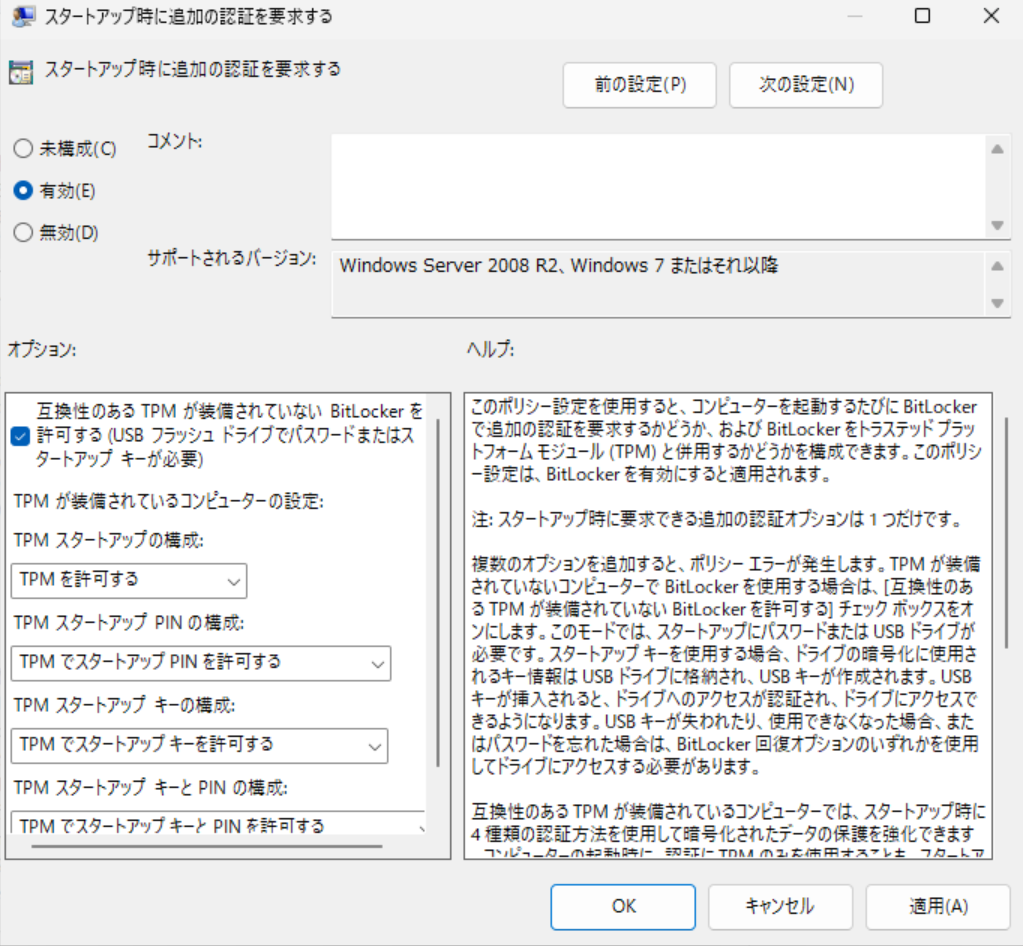1023x946 pixels.
Task: Uncheck the allow BitLocker without compatible TPM checkbox
Action: [19, 436]
